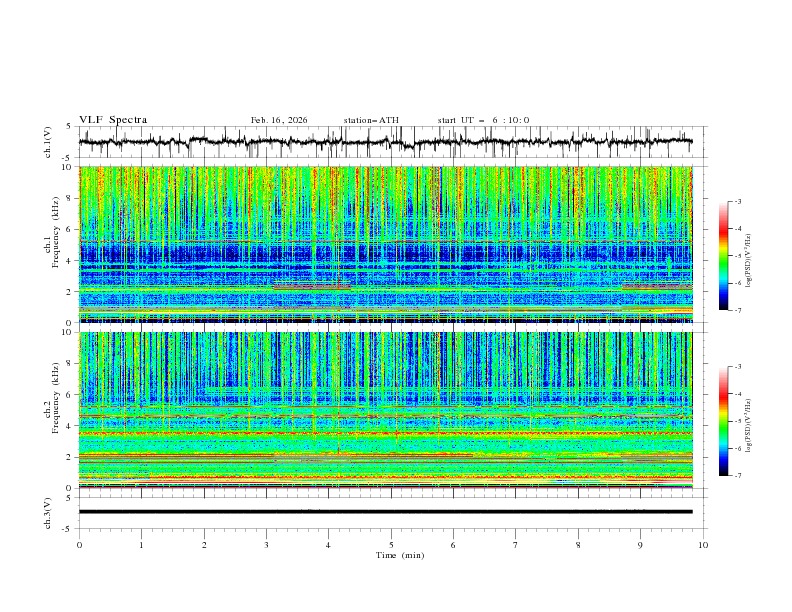Click the ch.2 PSD color bar
This screenshot has height=612, width=792.
pyautogui.click(x=723, y=421)
